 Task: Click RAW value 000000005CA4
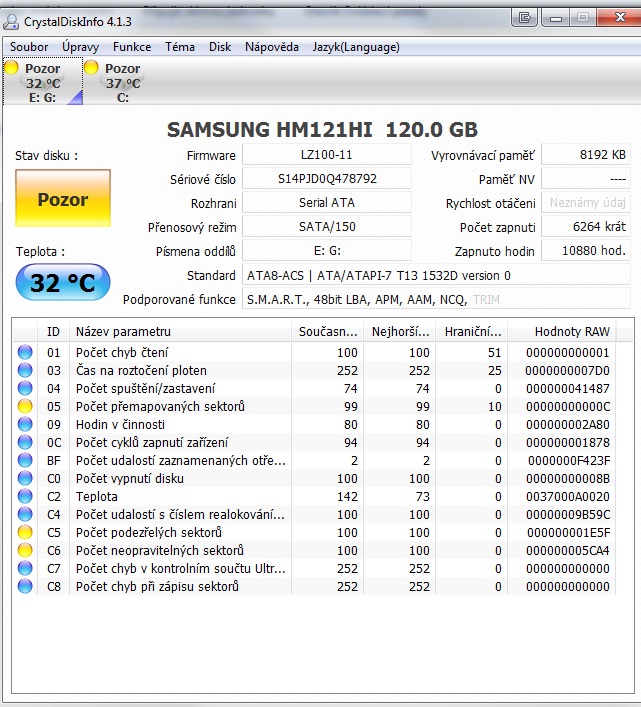[568, 551]
